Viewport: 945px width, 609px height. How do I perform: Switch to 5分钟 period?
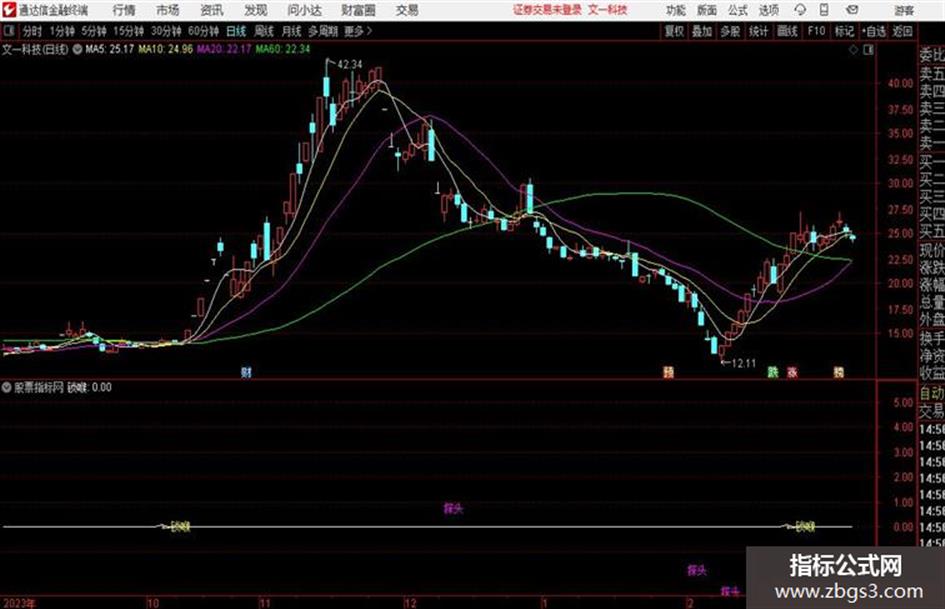pyautogui.click(x=93, y=31)
